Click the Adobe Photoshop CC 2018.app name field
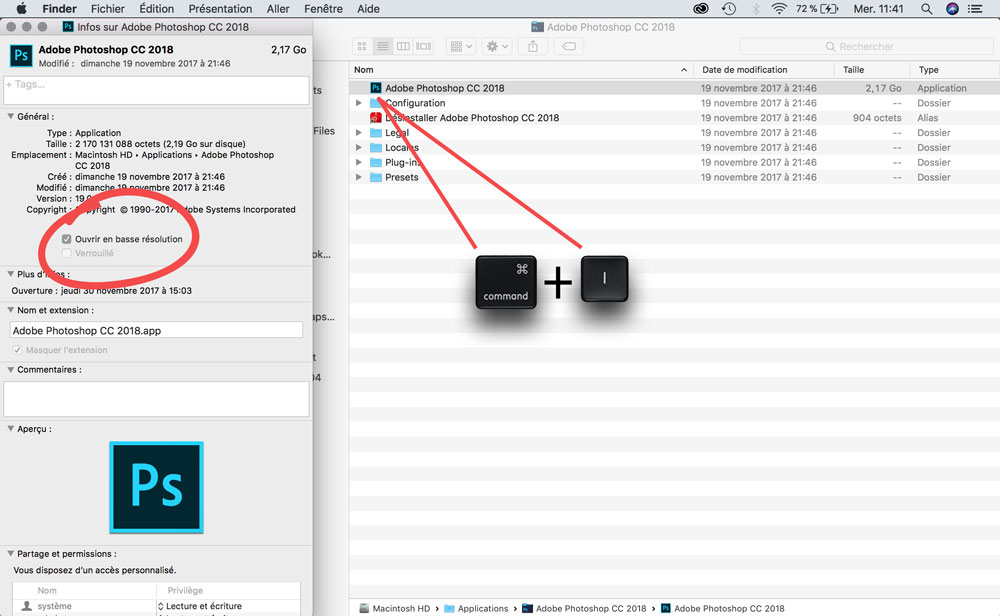 156,330
